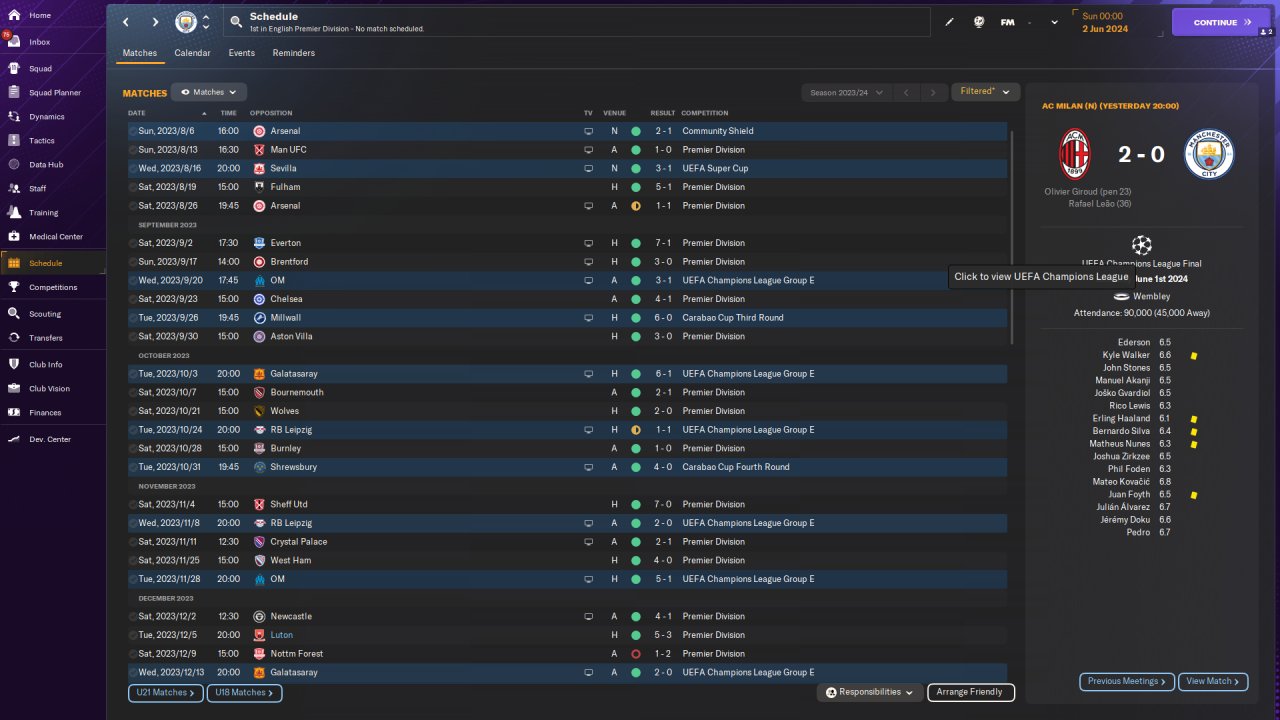This screenshot has height=720, width=1280.
Task: Click the TV icon on the Arsenal Community Shield row
Action: point(588,131)
